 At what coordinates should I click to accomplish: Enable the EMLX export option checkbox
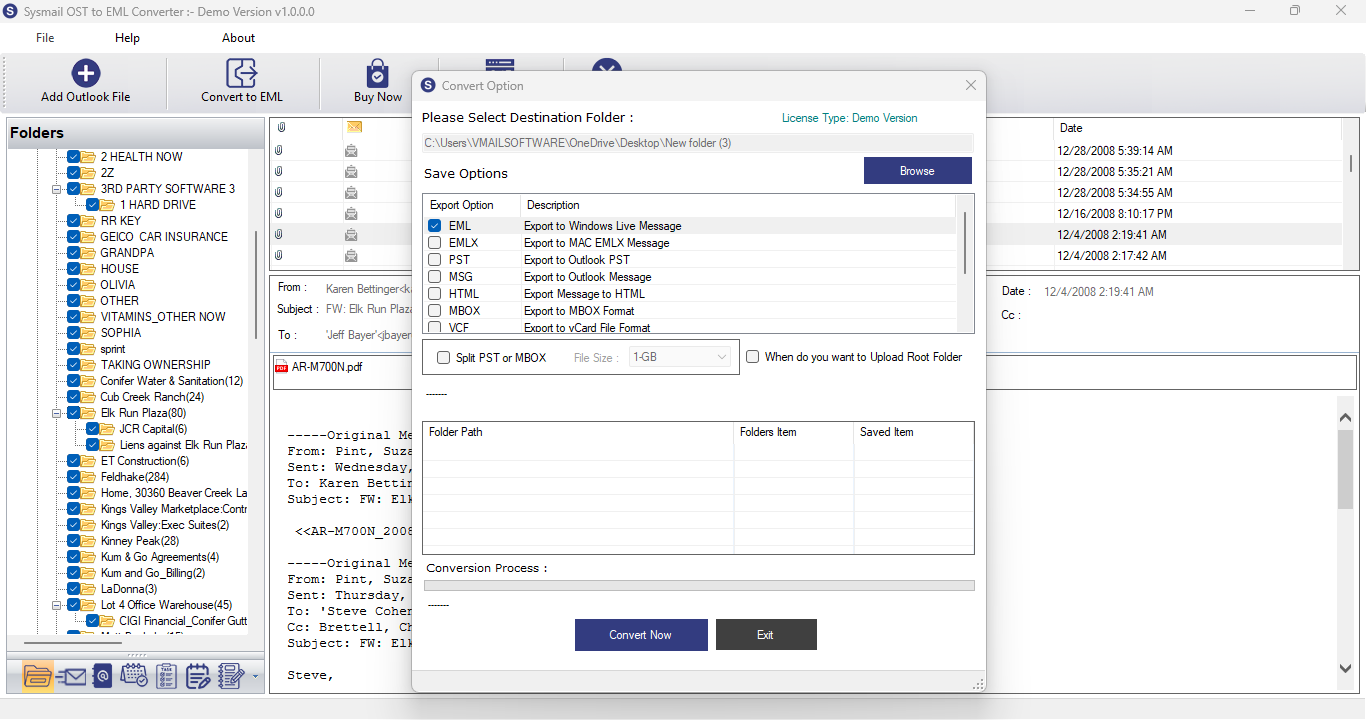point(435,243)
